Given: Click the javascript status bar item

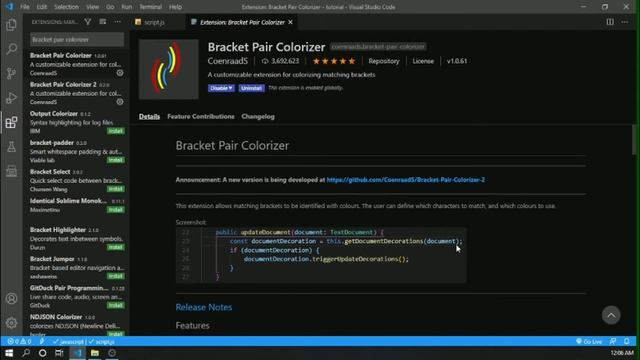Looking at the screenshot, I should [69, 342].
